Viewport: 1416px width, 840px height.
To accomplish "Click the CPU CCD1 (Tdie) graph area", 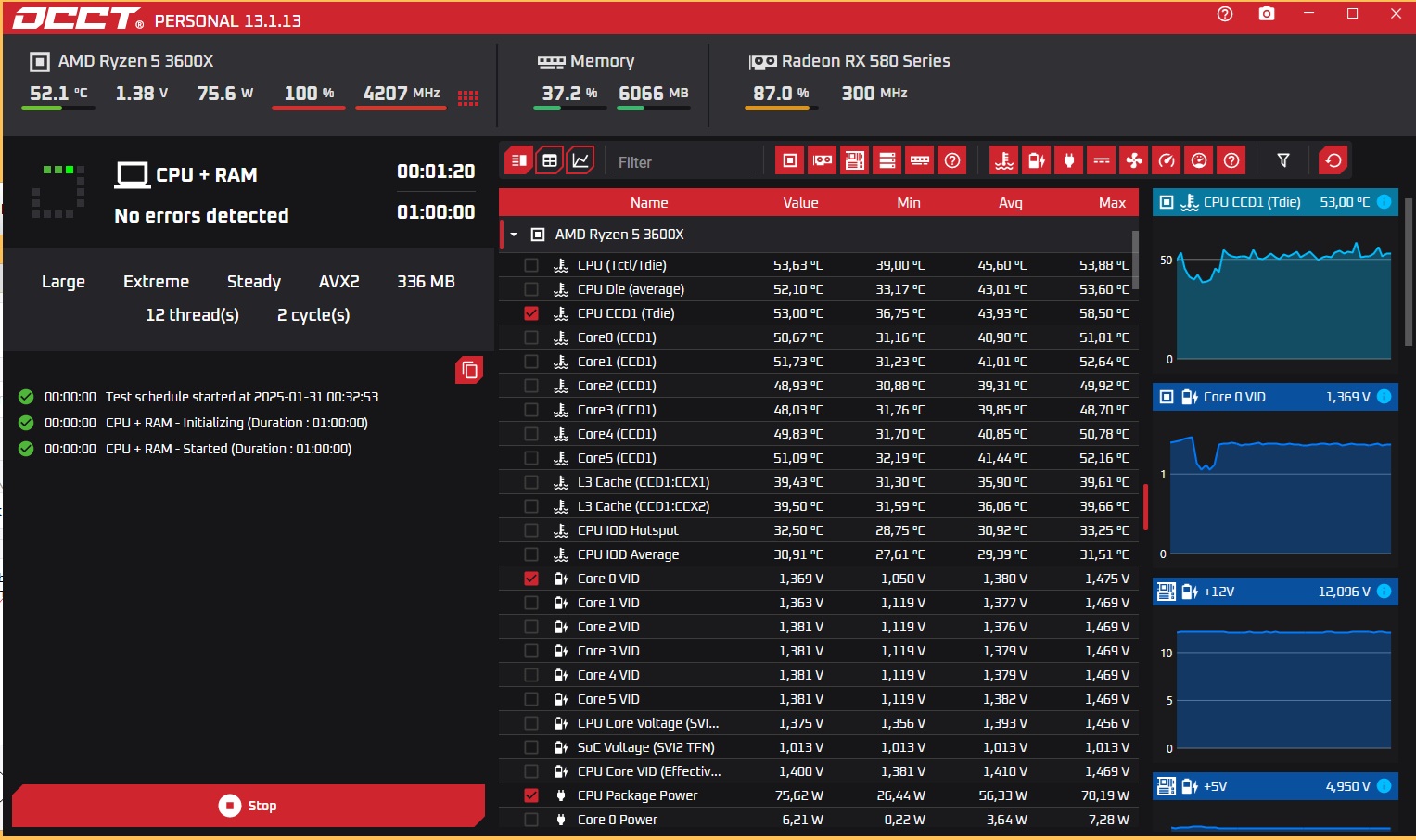I will (1283, 299).
